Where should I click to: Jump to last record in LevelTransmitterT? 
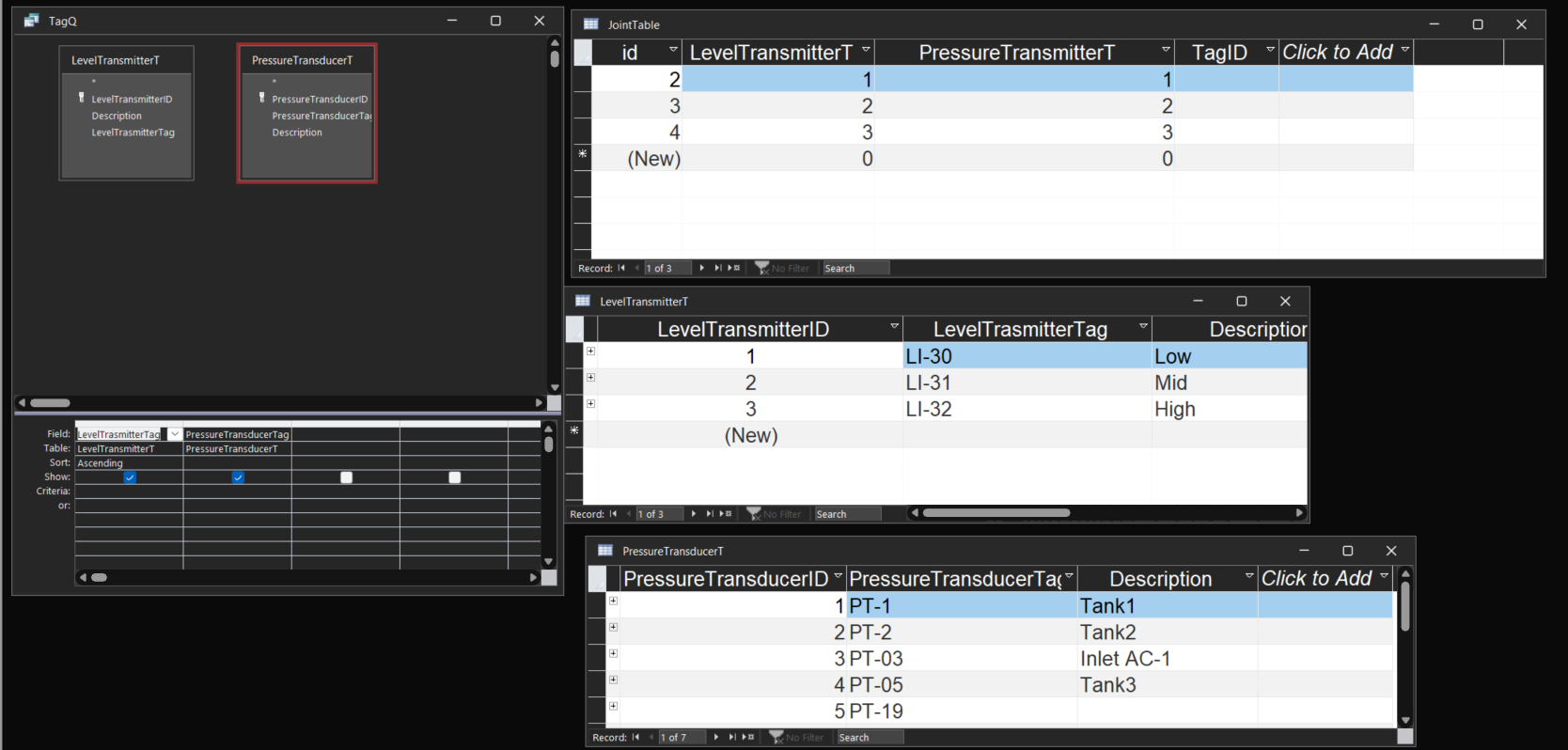tap(710, 514)
